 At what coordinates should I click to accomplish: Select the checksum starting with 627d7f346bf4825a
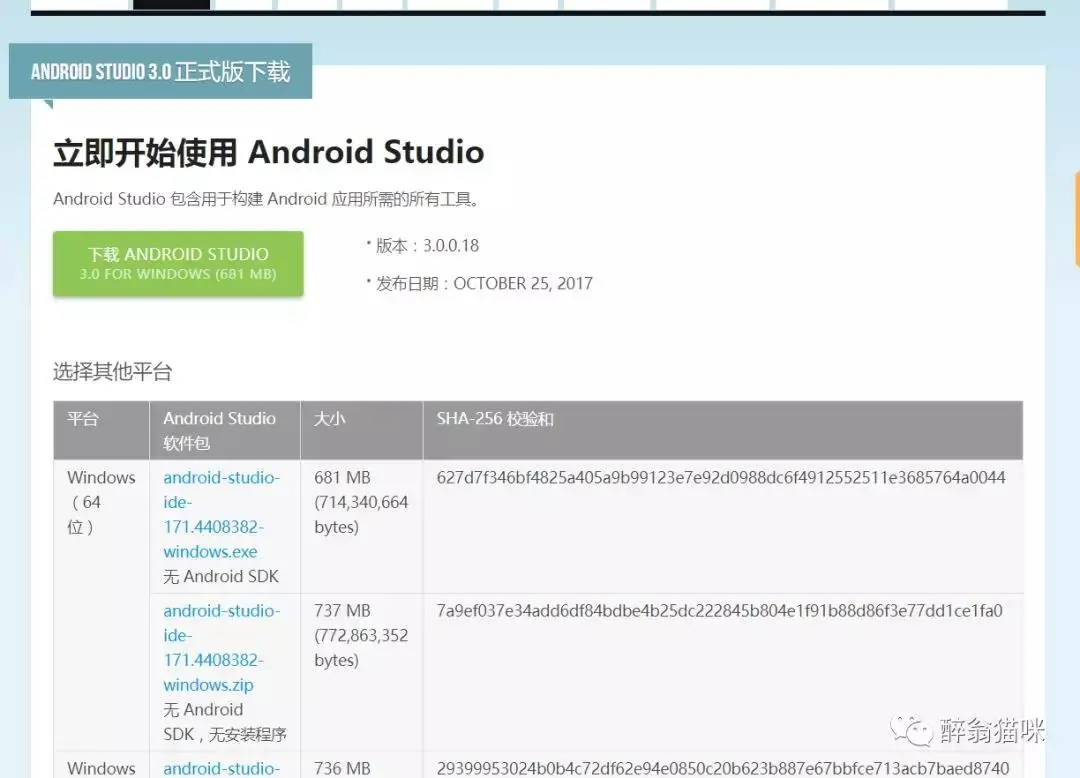point(721,477)
